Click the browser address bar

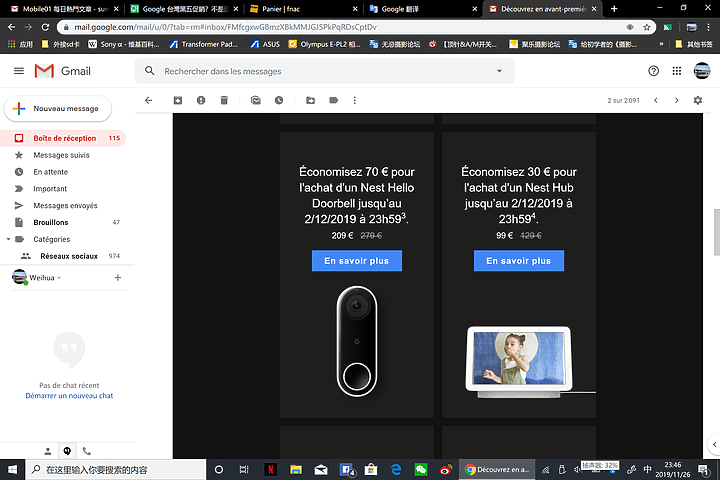click(x=340, y=27)
